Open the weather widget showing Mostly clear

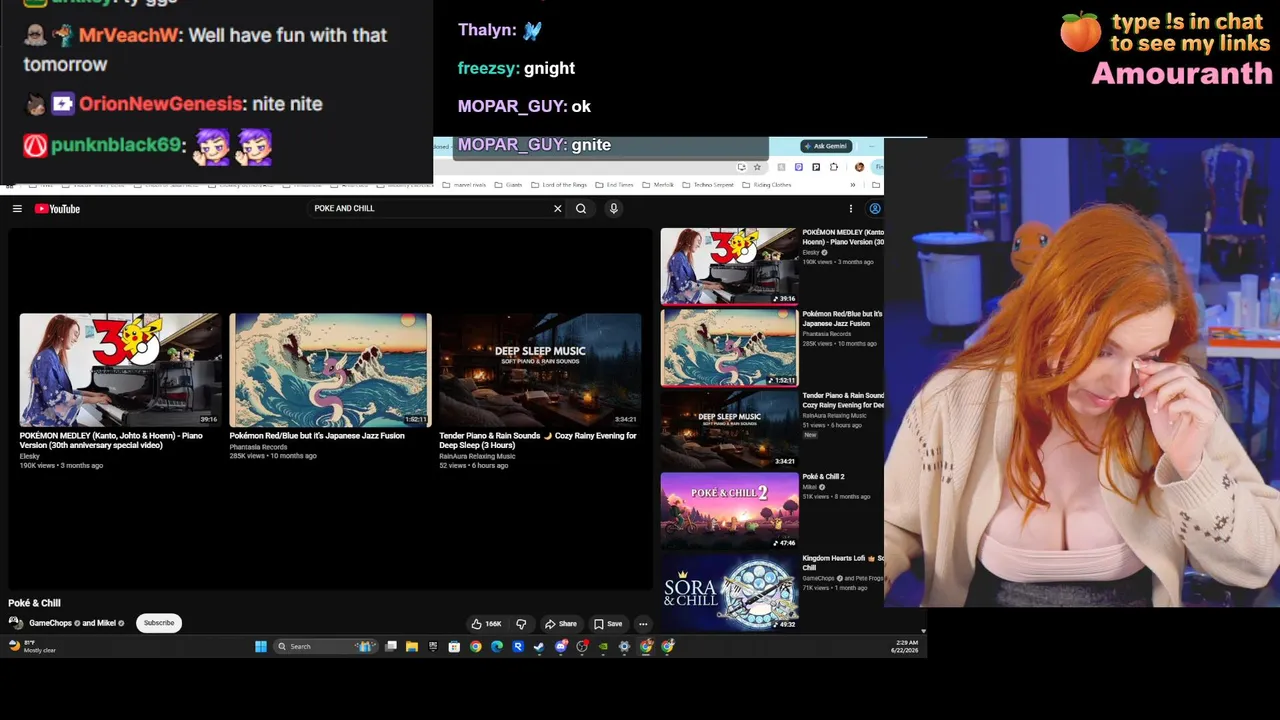(32, 647)
